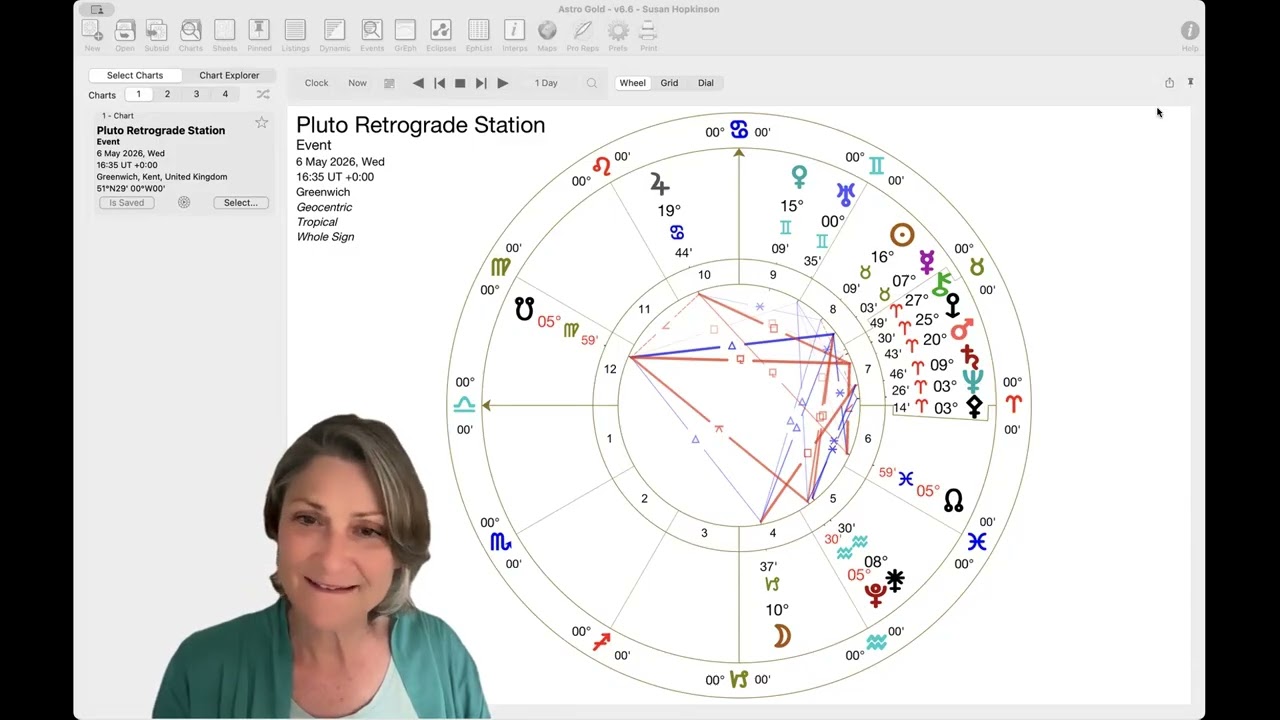Image resolution: width=1280 pixels, height=720 pixels.
Task: Select chart slot 3
Action: 196,94
